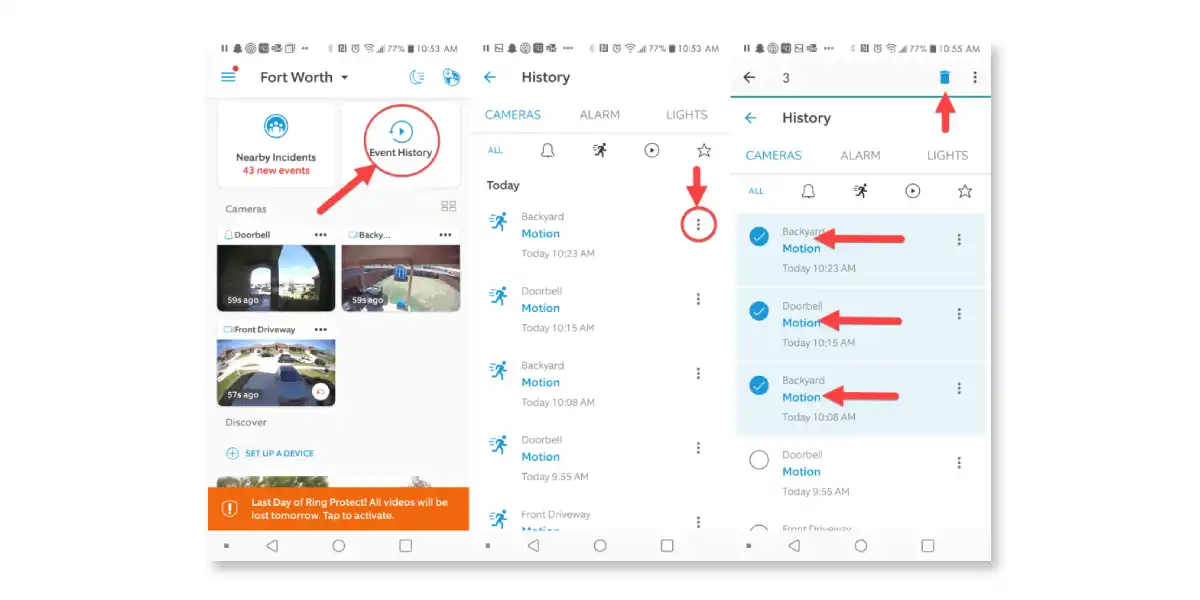Open the Doorbell camera options menu

tap(321, 235)
